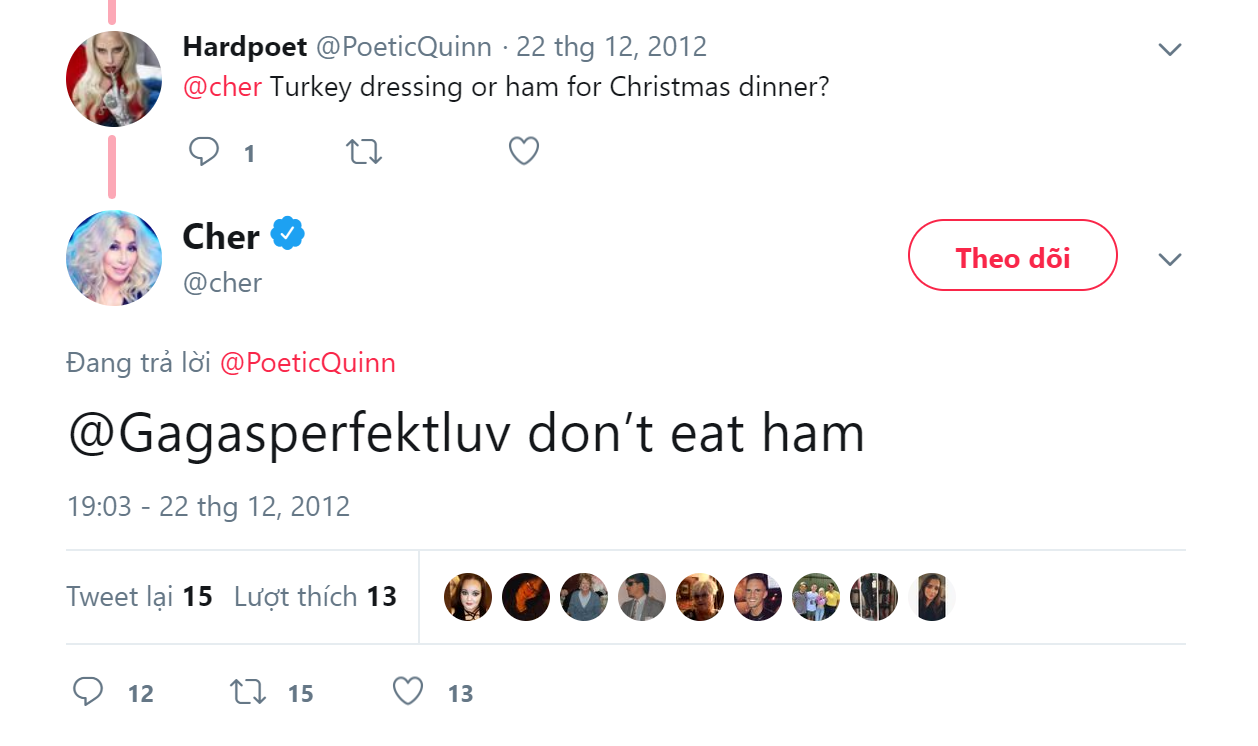Open more options chevron beside Theo dõi

1169,259
